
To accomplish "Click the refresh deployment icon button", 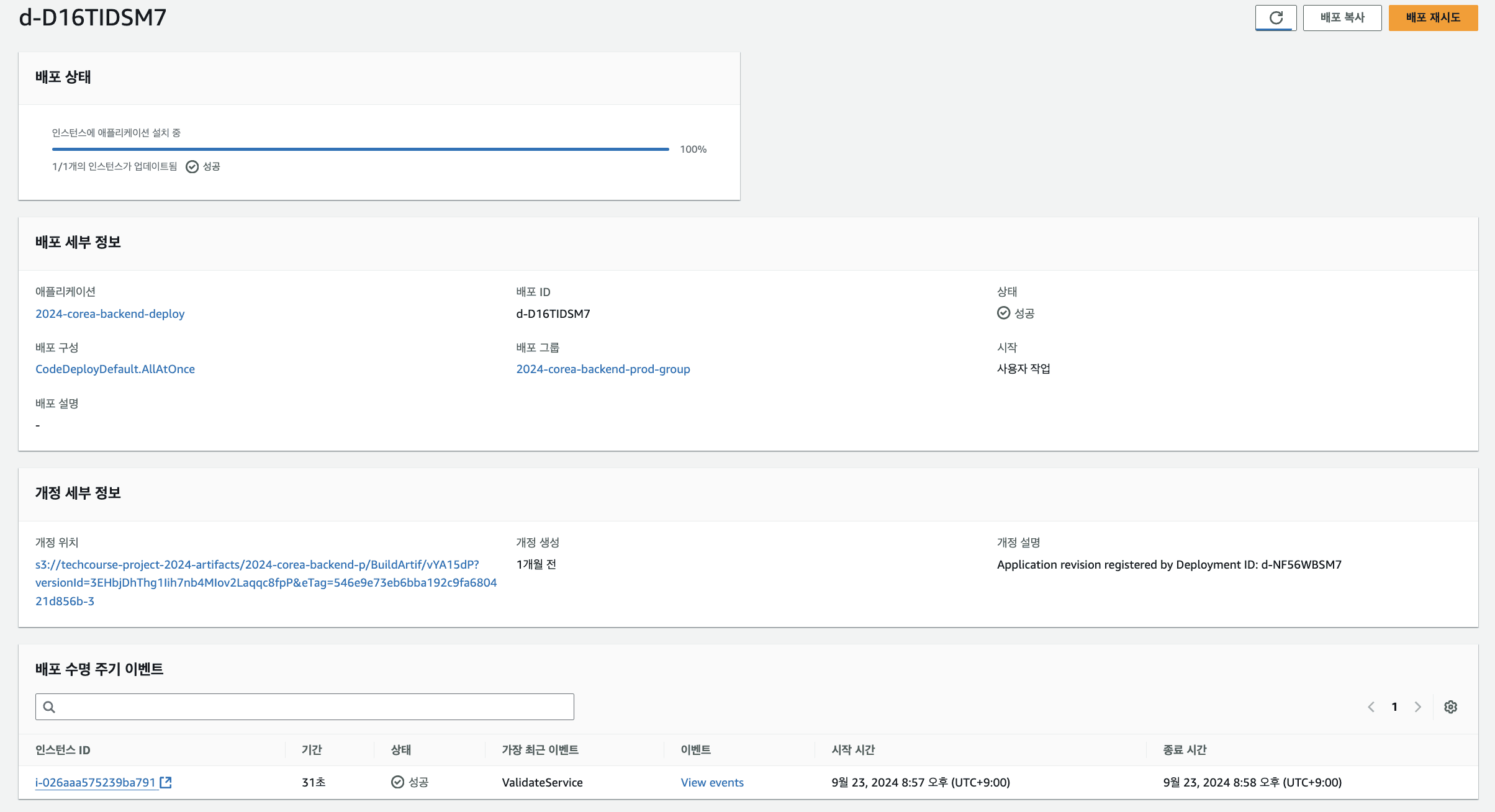I will click(1275, 17).
